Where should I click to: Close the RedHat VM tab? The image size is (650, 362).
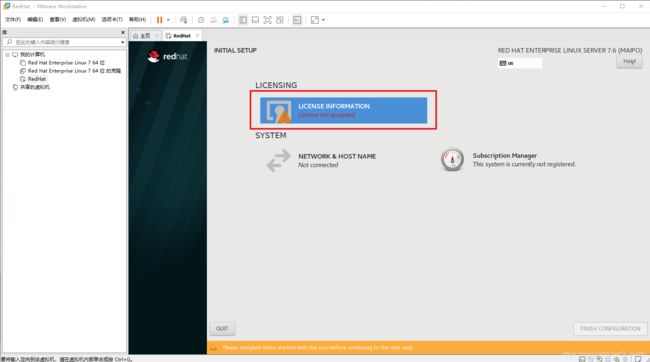tap(197, 36)
